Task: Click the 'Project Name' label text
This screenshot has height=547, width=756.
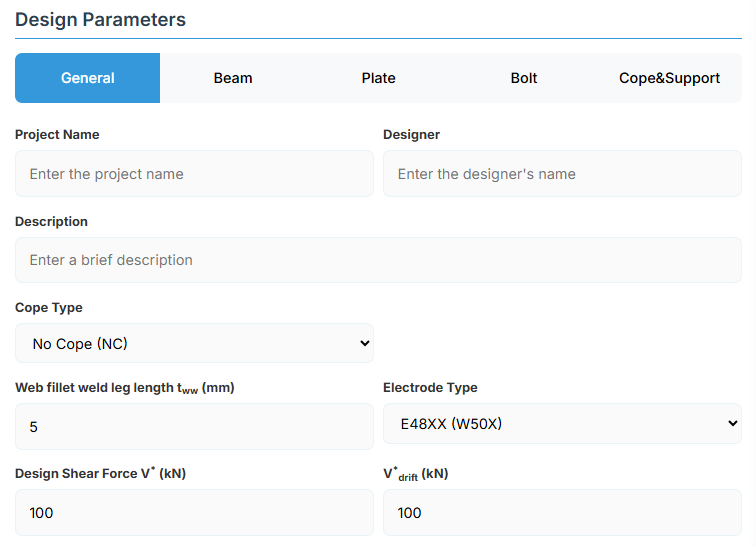Action: pos(57,135)
